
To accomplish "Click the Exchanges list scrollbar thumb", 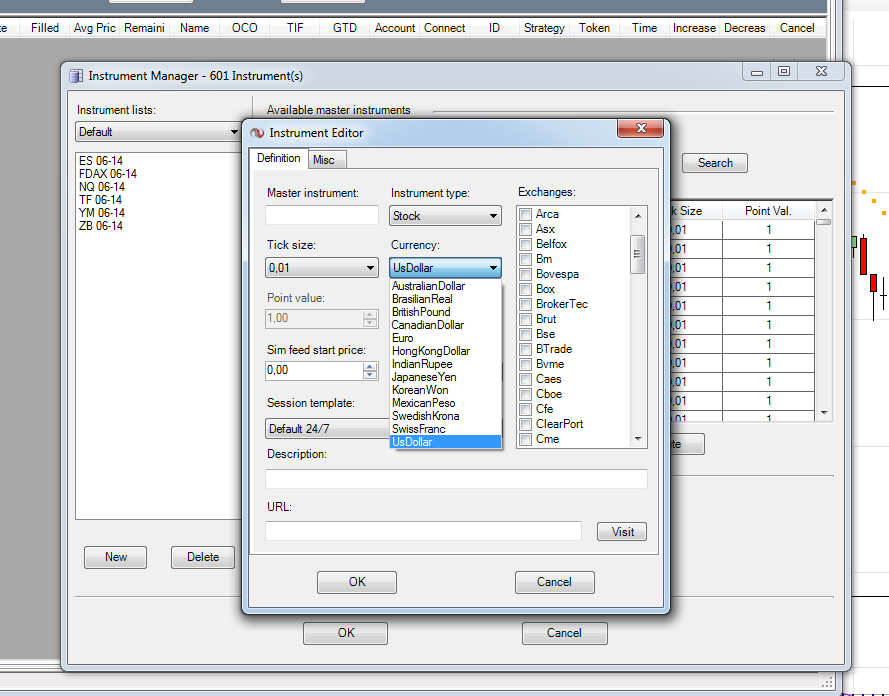I will pyautogui.click(x=638, y=254).
